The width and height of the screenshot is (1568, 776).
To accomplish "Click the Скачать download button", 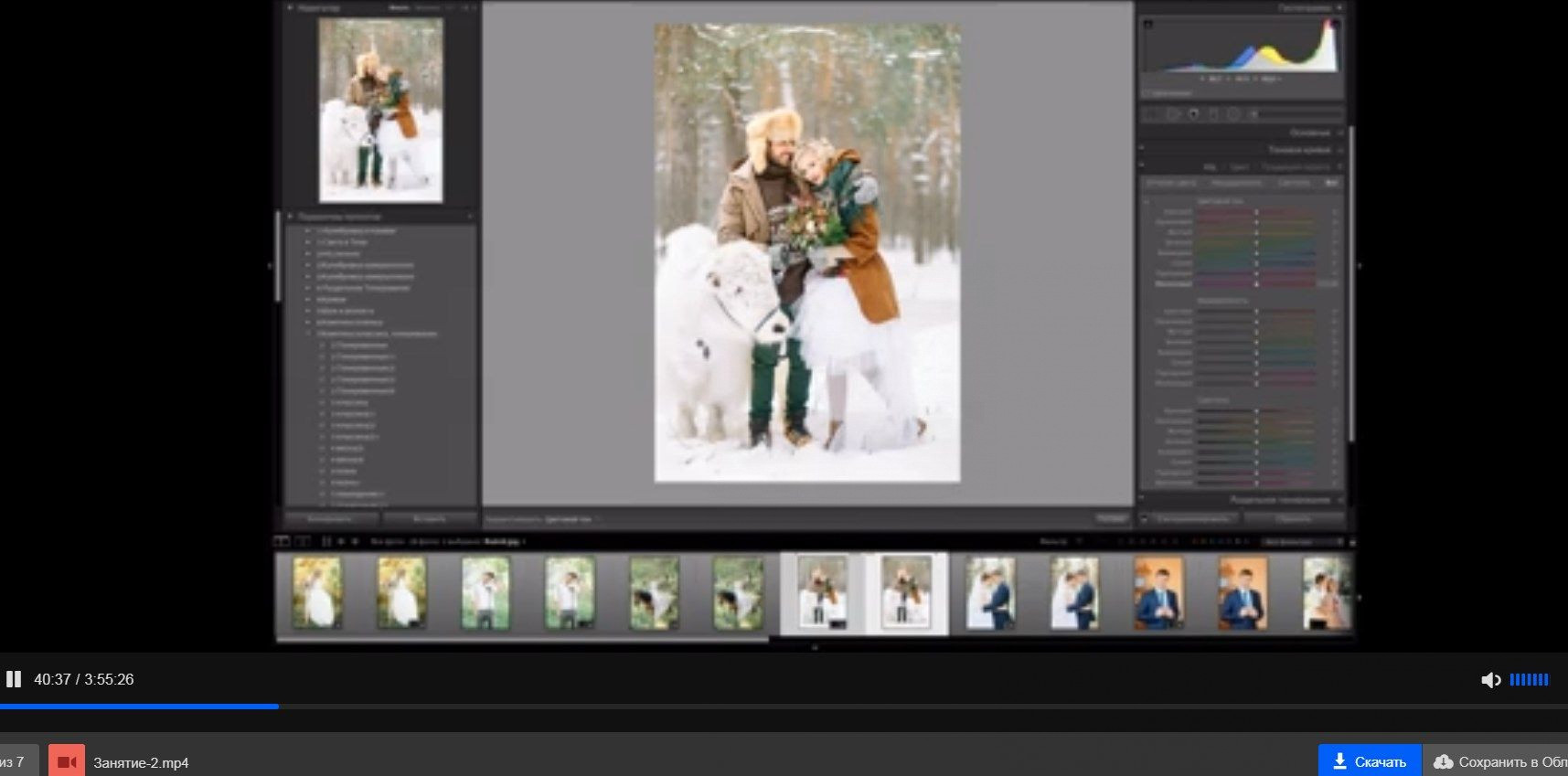I will [1369, 761].
